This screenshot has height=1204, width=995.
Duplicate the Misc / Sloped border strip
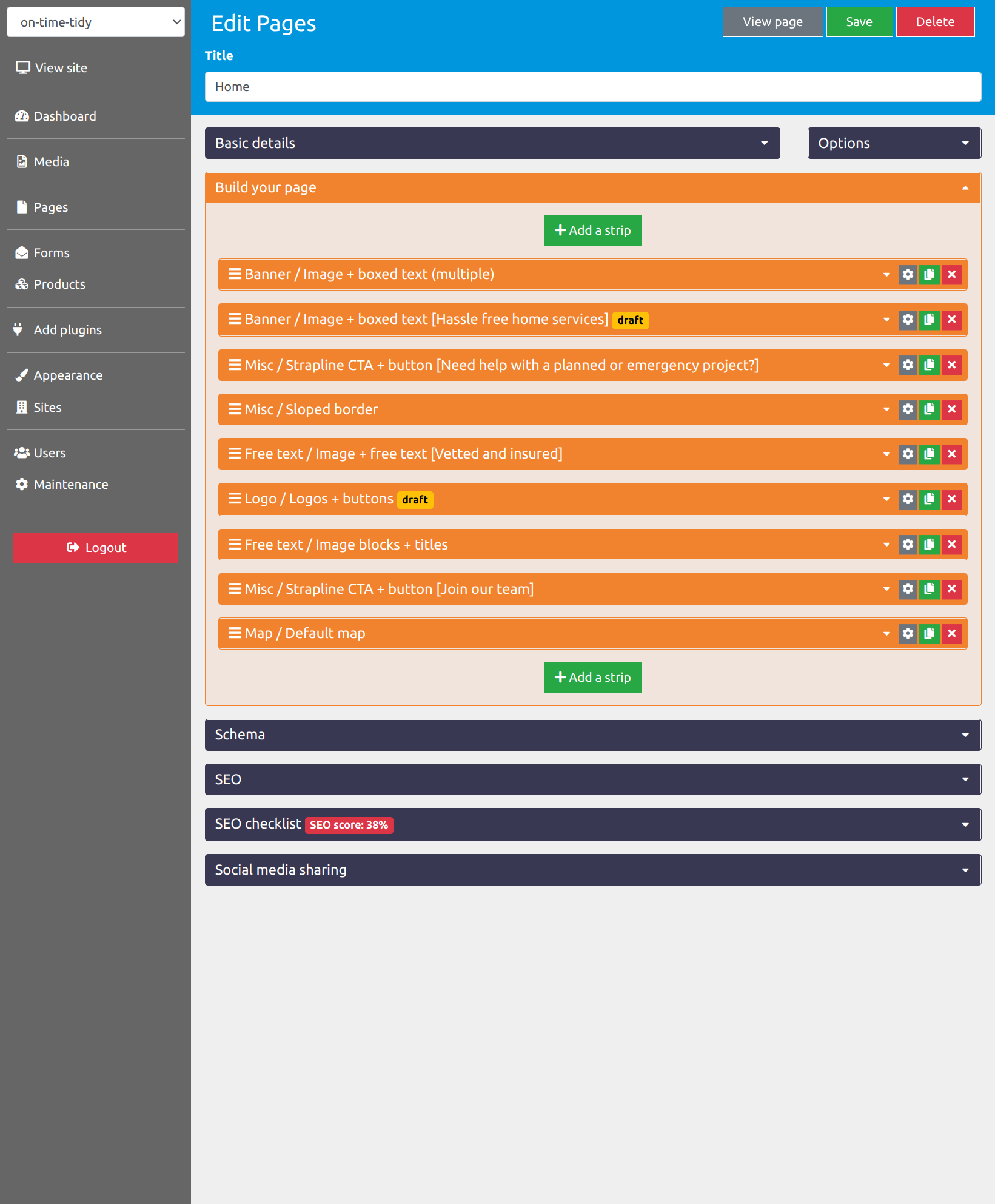[929, 409]
